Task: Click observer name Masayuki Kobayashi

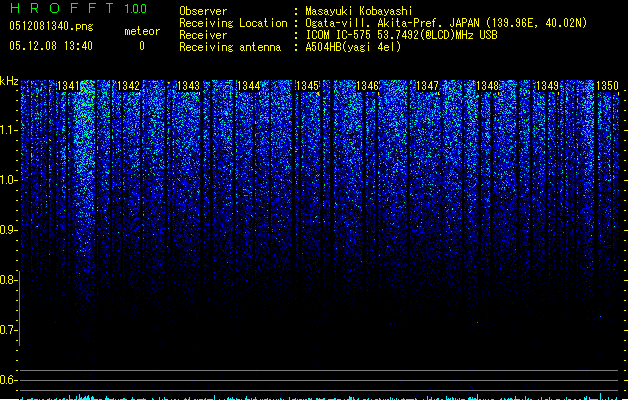Action: tap(359, 11)
